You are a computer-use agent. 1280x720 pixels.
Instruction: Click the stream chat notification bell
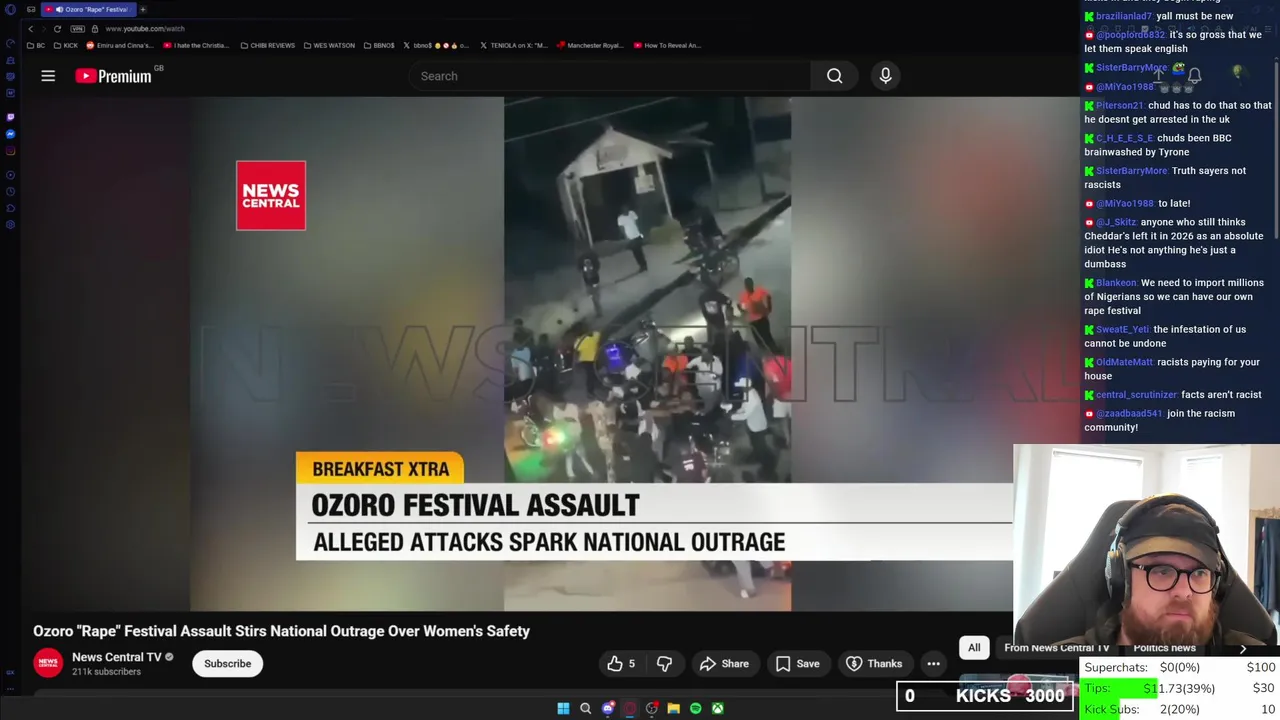click(x=1194, y=75)
